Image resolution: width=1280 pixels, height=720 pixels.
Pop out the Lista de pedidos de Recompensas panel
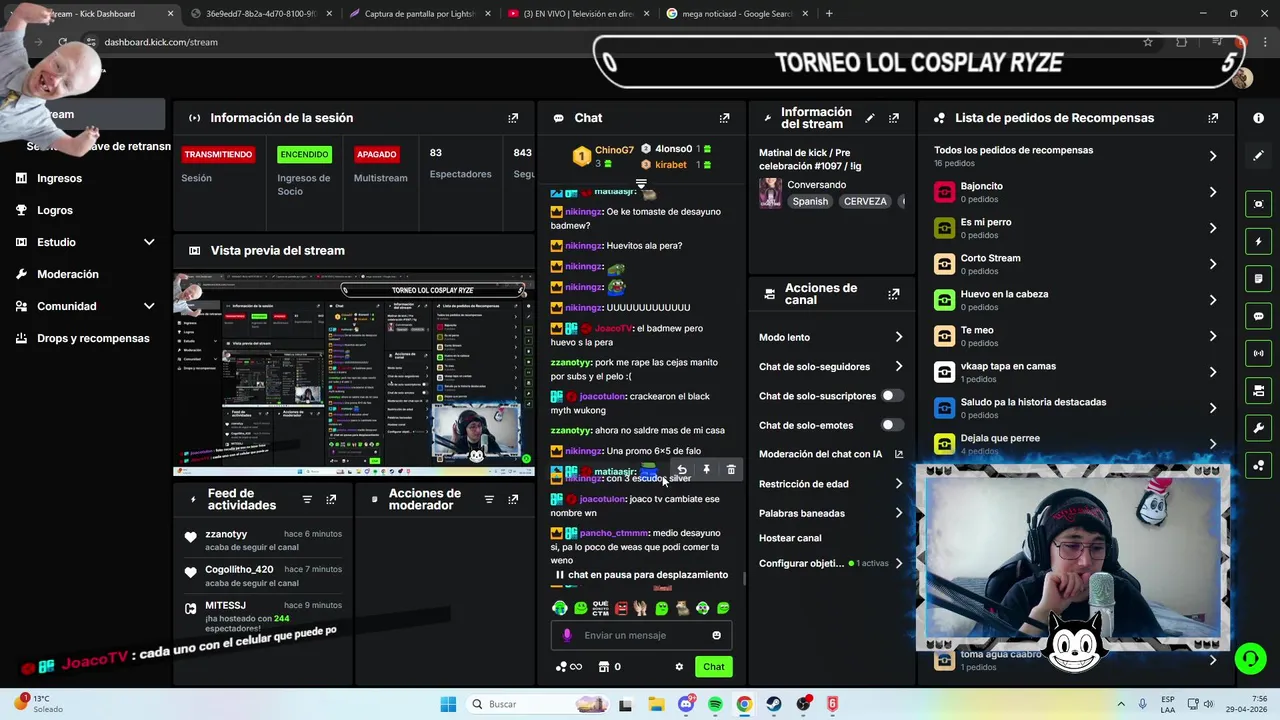(1213, 118)
